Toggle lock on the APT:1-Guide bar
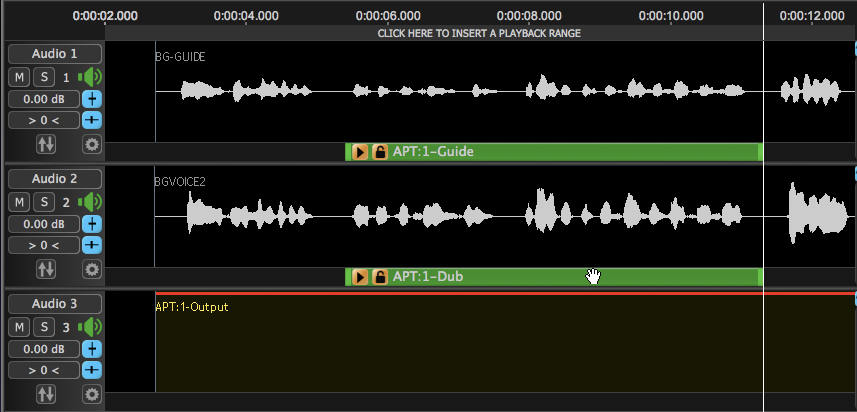The height and width of the screenshot is (412, 857). tap(380, 152)
